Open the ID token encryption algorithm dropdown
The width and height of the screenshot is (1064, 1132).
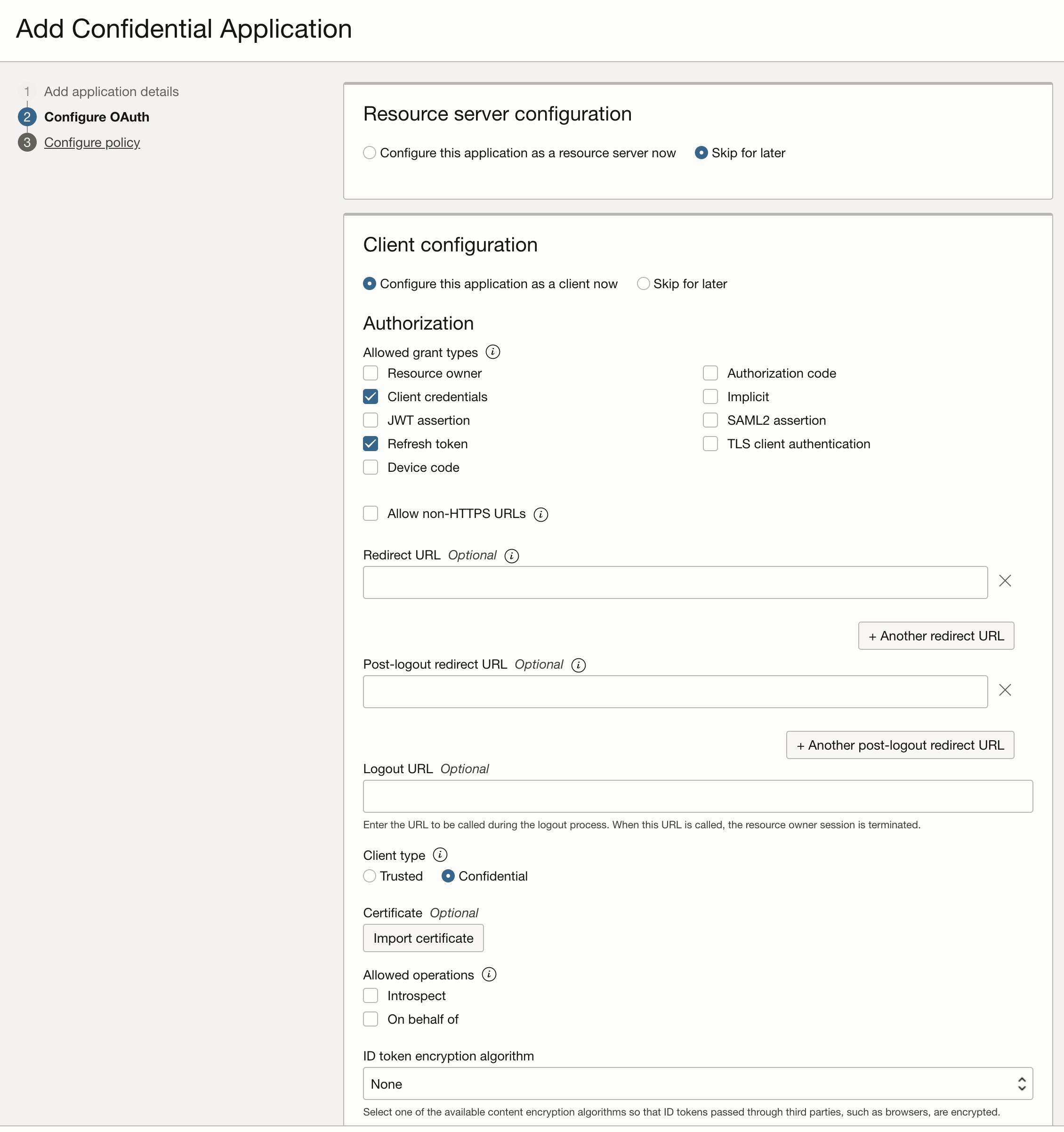pyautogui.click(x=697, y=1083)
